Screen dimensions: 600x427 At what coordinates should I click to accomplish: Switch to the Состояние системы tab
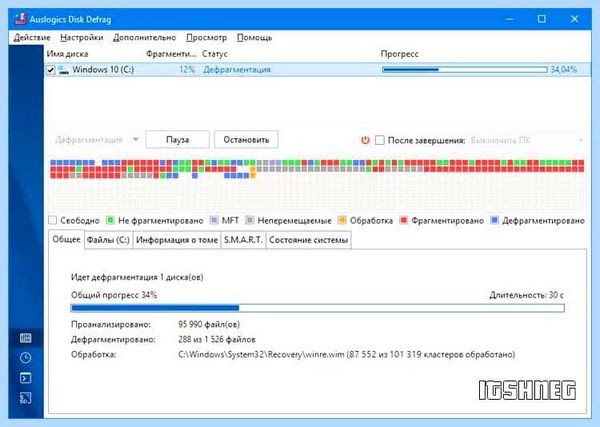308,240
